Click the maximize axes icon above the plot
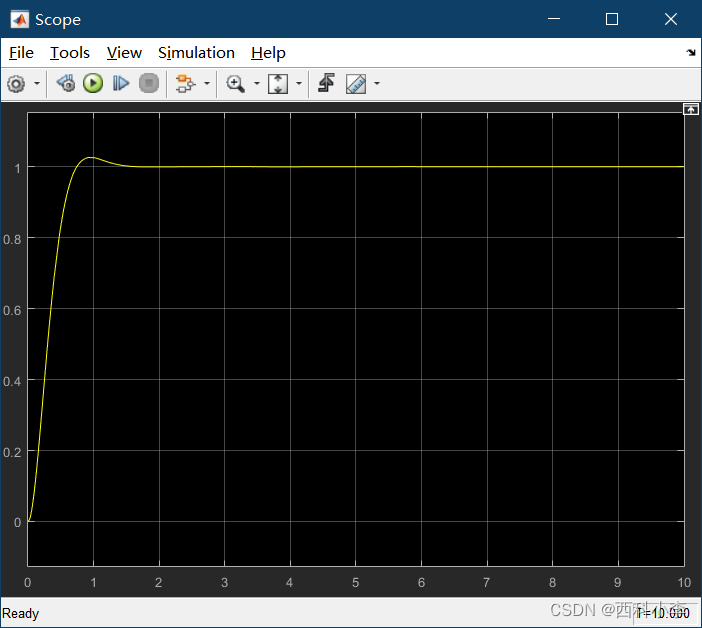Viewport: 702px width, 628px height. point(690,109)
